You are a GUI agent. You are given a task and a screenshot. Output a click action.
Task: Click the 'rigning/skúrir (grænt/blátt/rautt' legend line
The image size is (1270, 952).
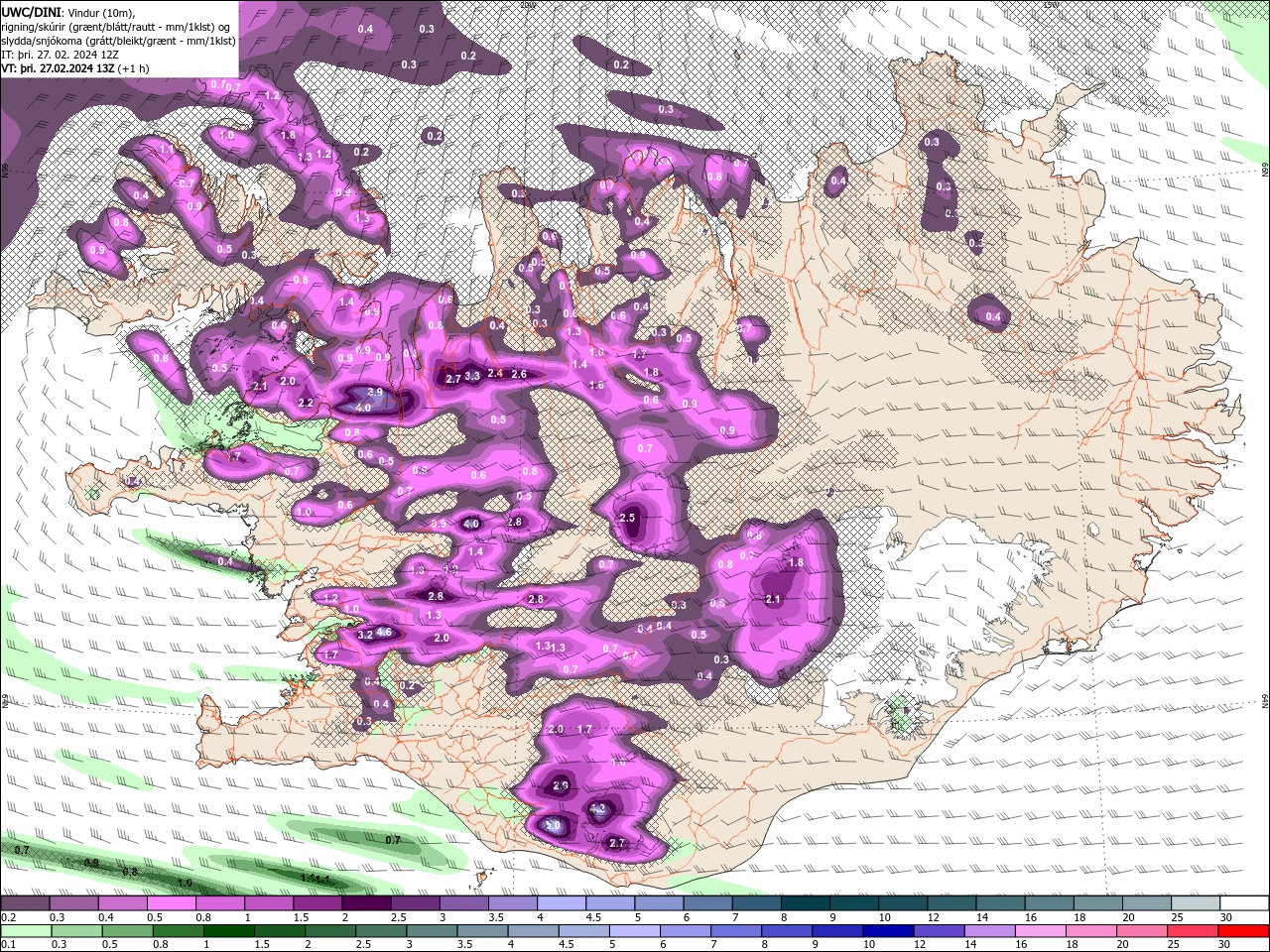(x=118, y=26)
